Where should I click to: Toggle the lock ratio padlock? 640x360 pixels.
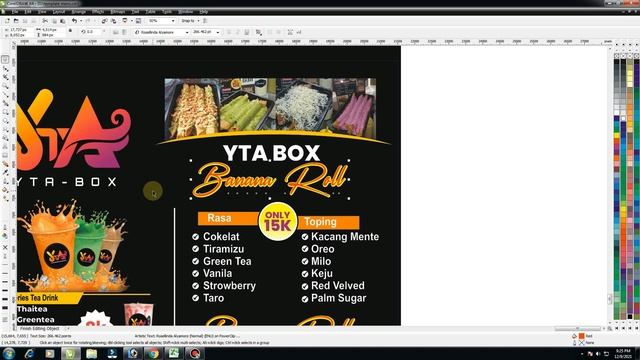[x=70, y=31]
